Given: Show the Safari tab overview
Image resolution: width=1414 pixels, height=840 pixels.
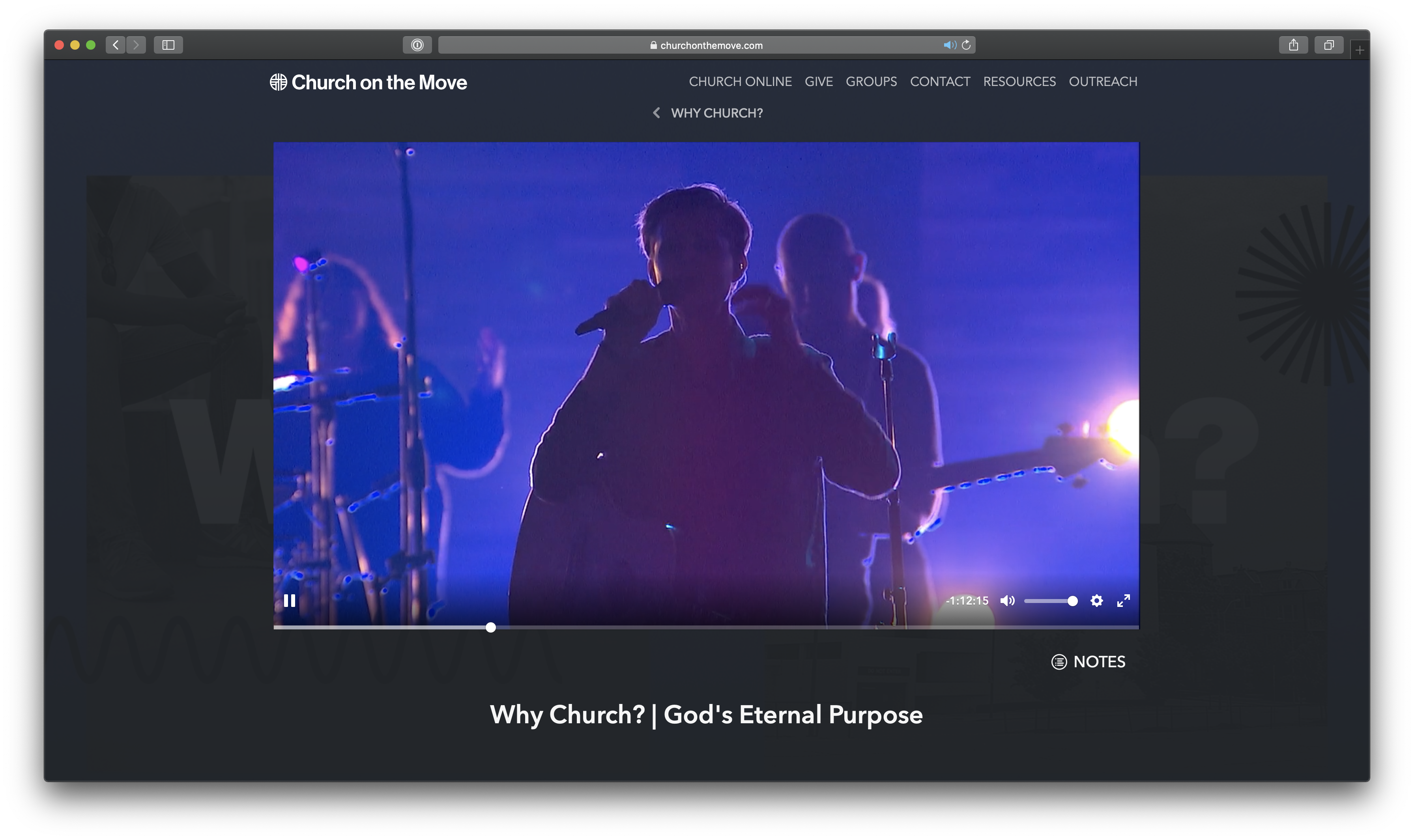Looking at the screenshot, I should 1328,45.
